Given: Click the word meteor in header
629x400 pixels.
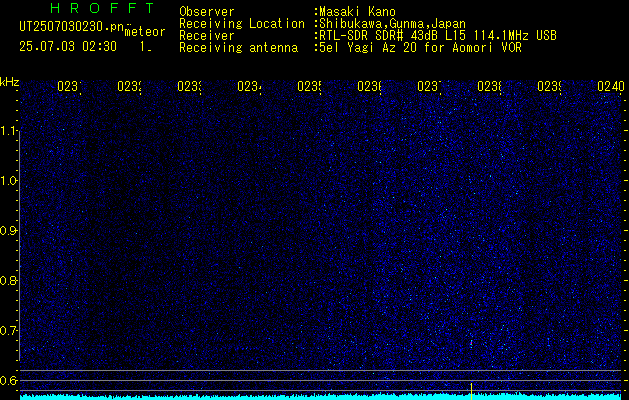Looking at the screenshot, I should tap(145, 32).
